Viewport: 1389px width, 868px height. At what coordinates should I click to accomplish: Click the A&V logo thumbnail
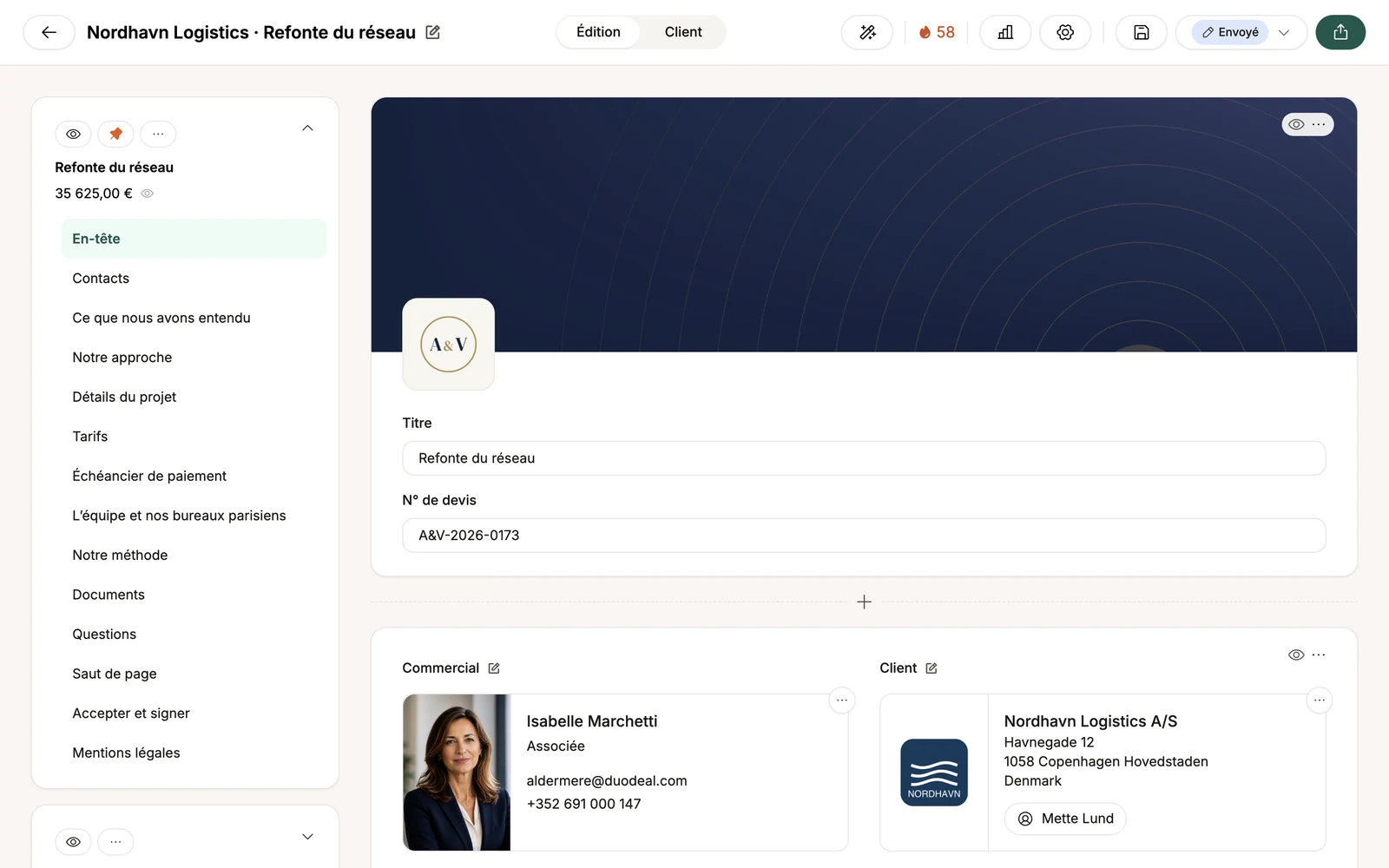pos(449,345)
